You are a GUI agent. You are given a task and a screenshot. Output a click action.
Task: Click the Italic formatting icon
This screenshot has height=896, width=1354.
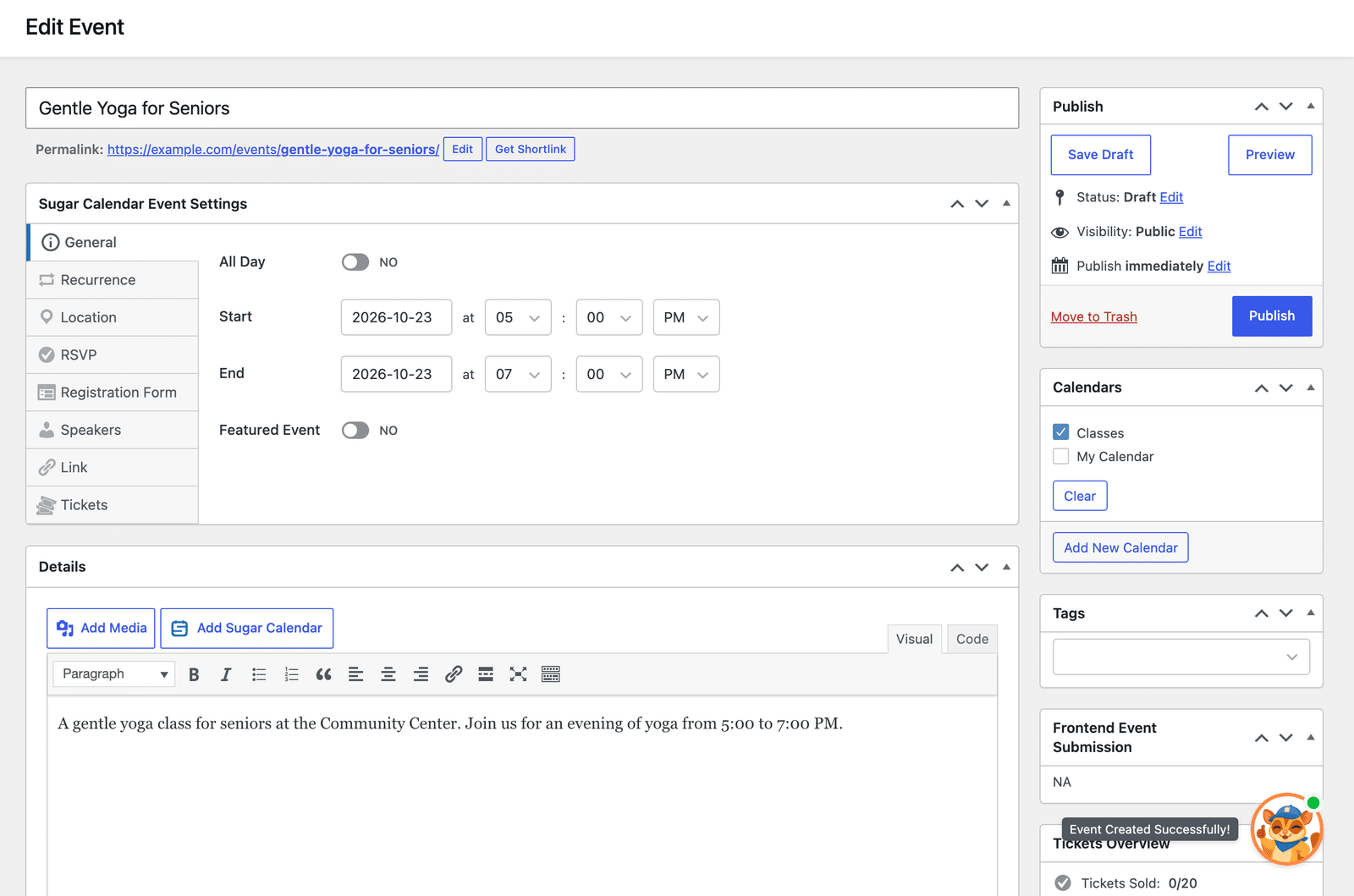pos(226,674)
